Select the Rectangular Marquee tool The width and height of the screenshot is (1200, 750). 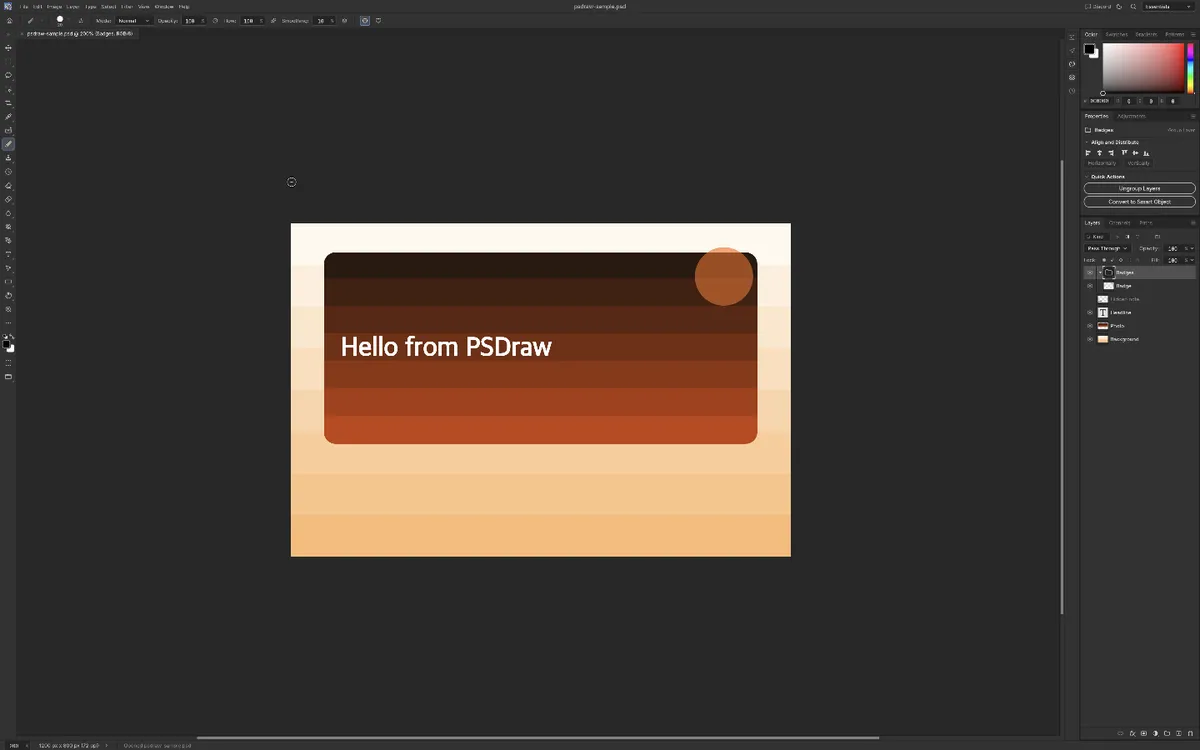(8, 61)
